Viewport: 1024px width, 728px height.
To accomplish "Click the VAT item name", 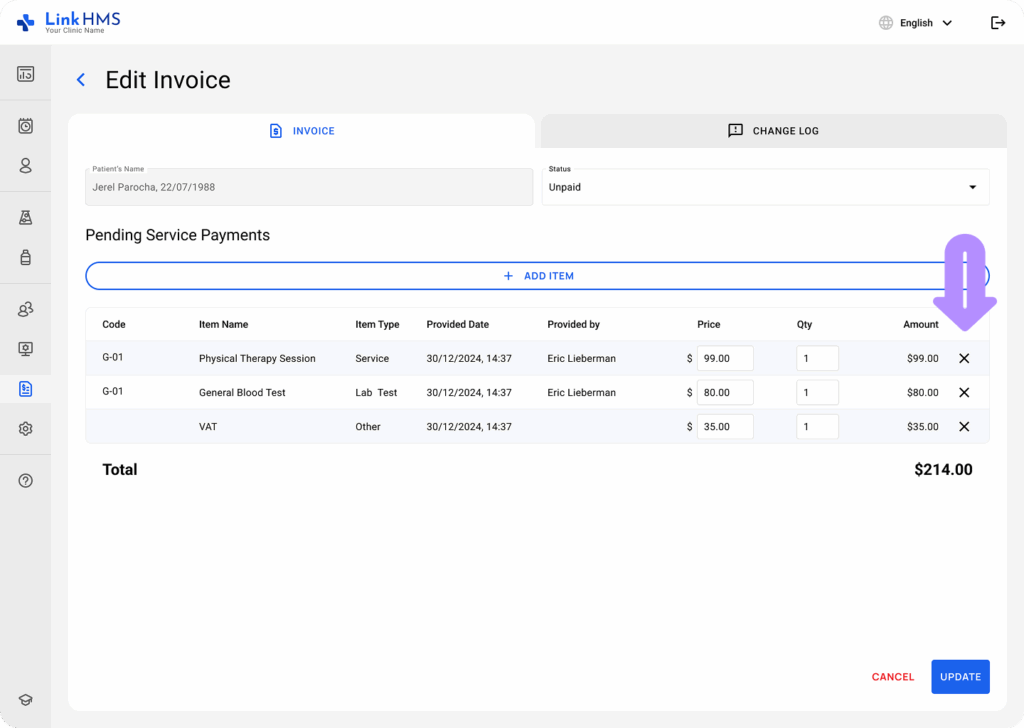I will [x=208, y=426].
